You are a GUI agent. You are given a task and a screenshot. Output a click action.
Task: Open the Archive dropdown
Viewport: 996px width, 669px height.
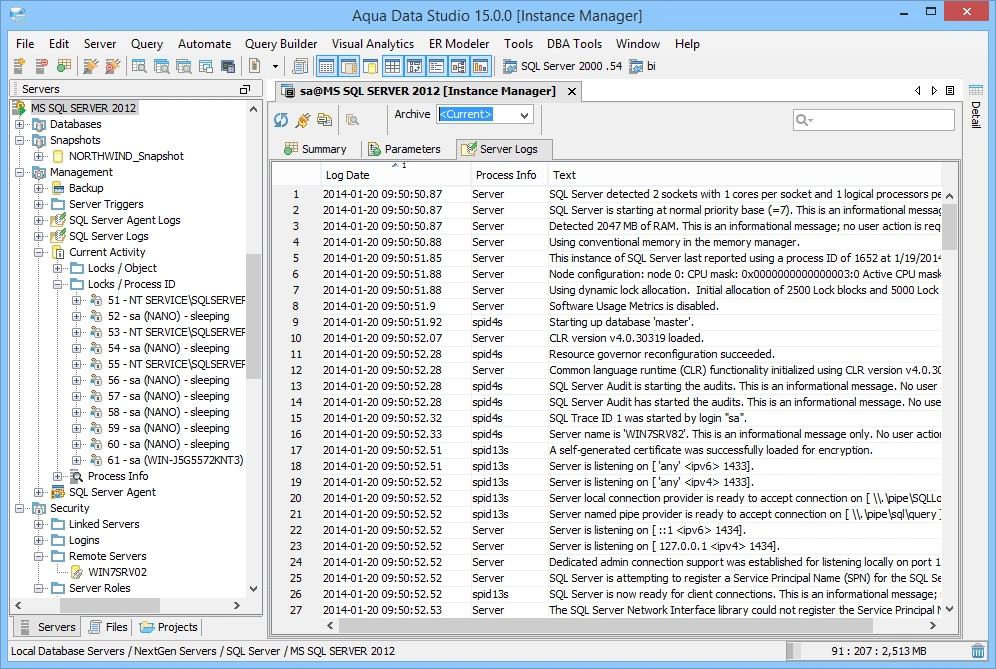[524, 115]
